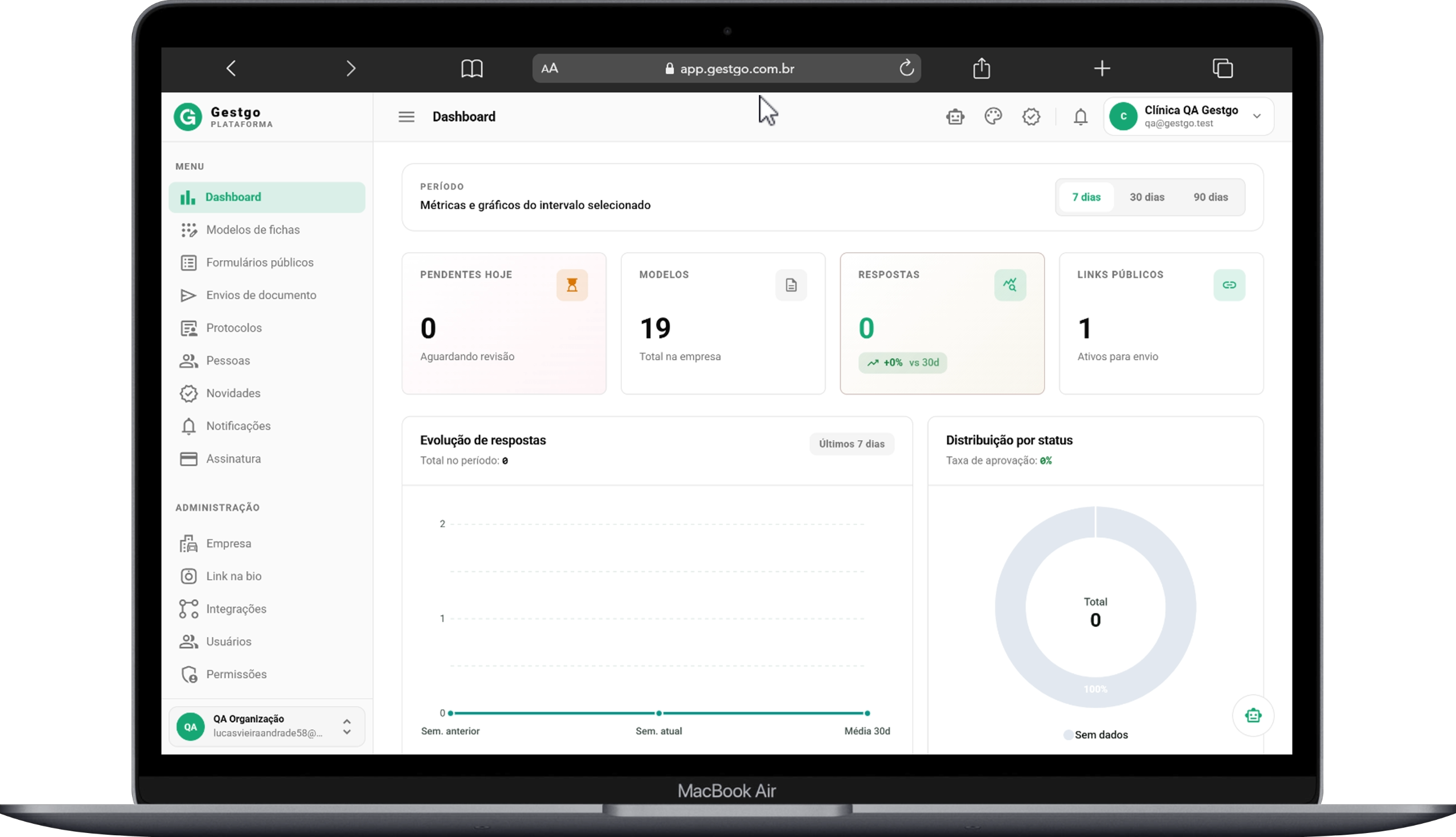Click Total na empresa text
The image size is (1456, 837).
click(x=680, y=357)
